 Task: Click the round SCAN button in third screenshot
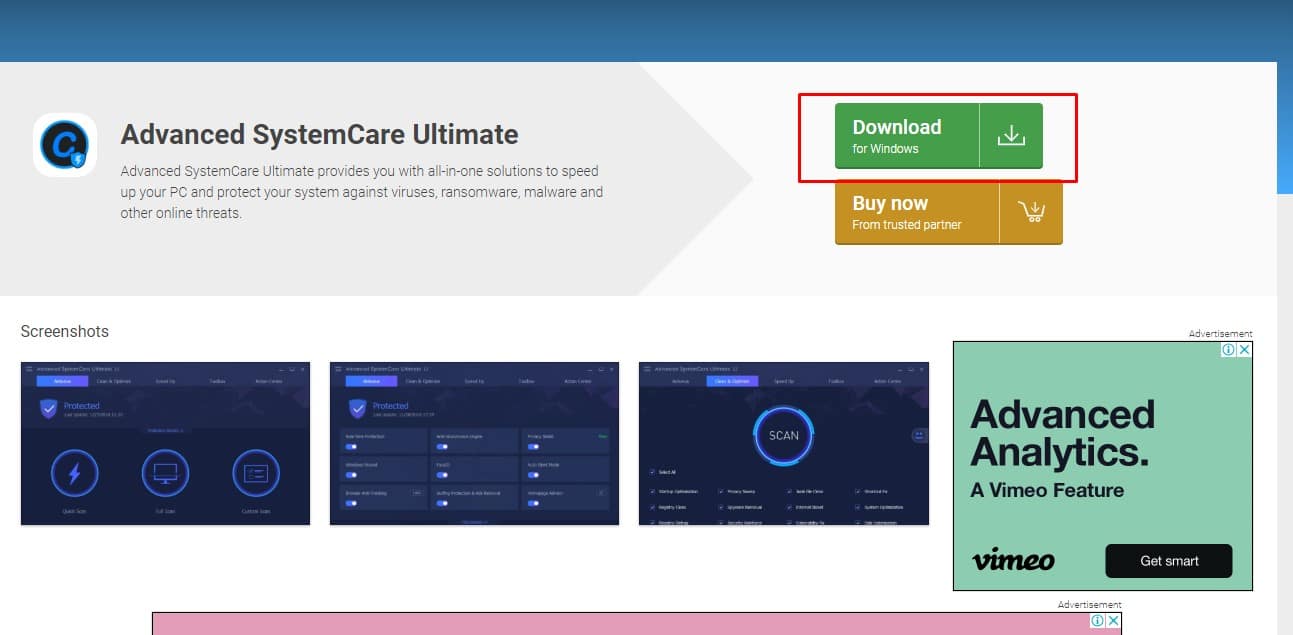coord(784,435)
